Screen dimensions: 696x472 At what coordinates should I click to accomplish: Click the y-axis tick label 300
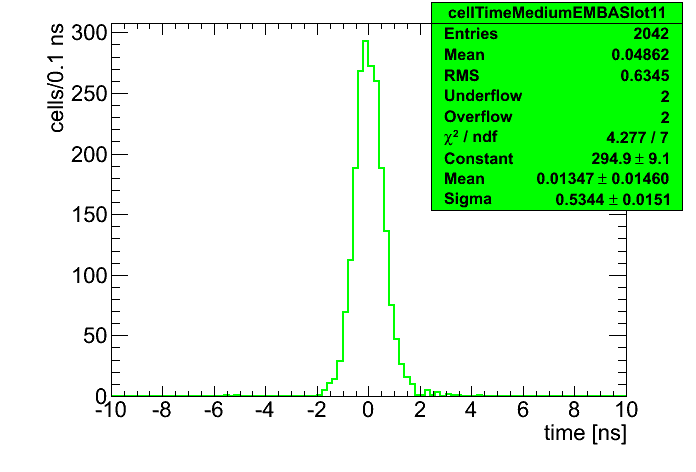86,32
